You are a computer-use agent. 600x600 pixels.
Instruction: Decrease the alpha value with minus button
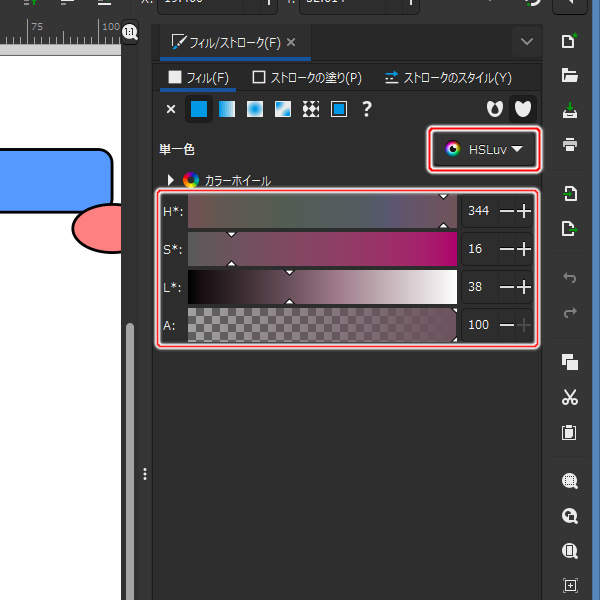pyautogui.click(x=507, y=325)
